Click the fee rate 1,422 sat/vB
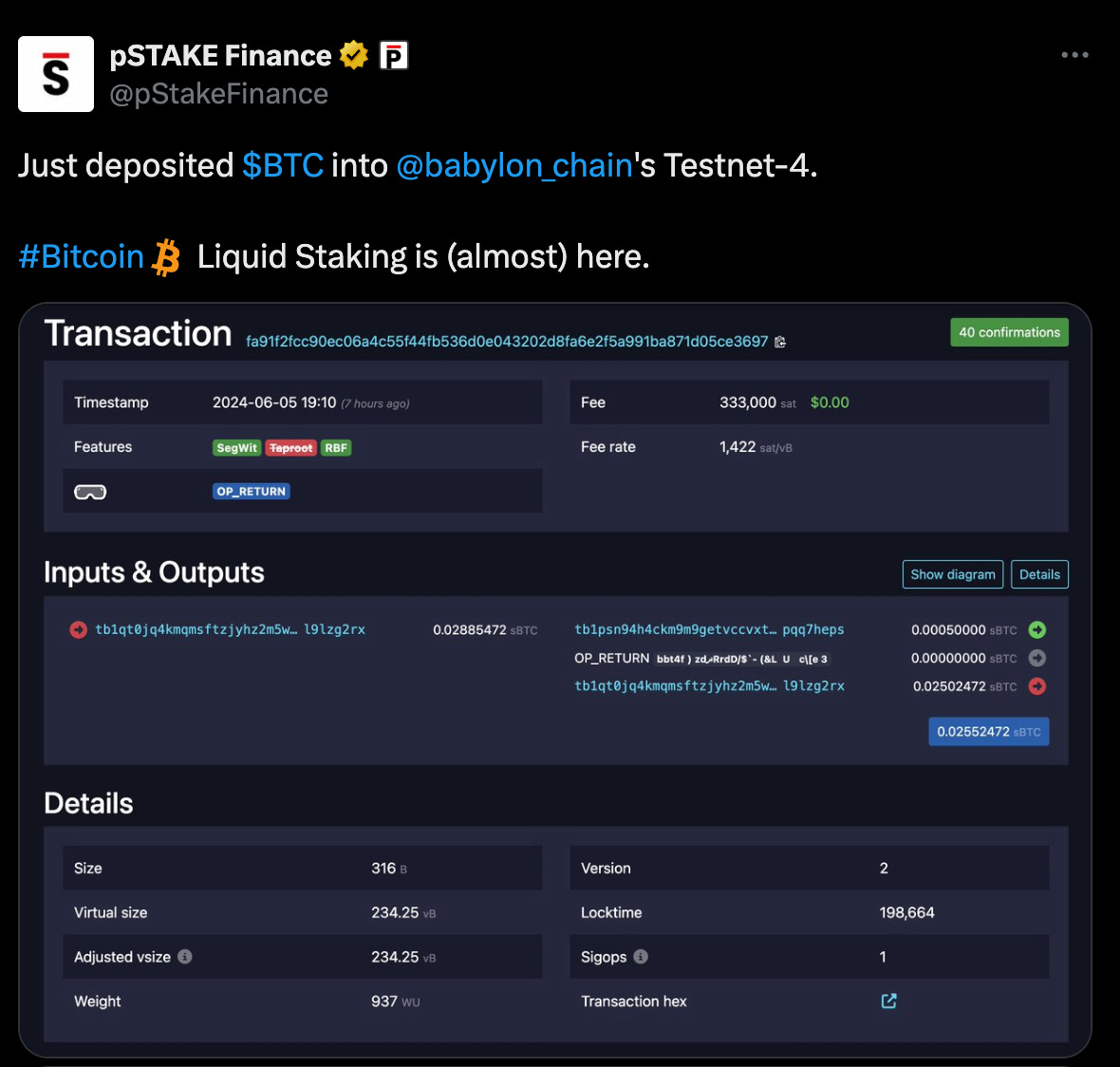The image size is (1120, 1067). (756, 447)
